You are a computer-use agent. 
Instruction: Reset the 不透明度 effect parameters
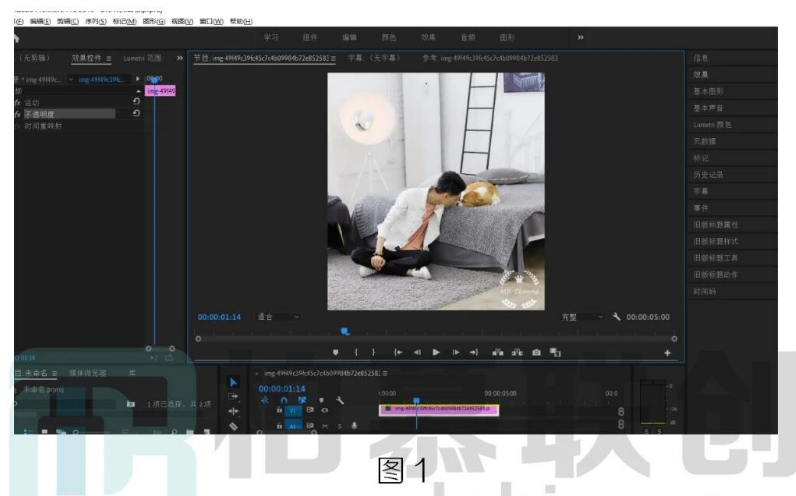[136, 113]
